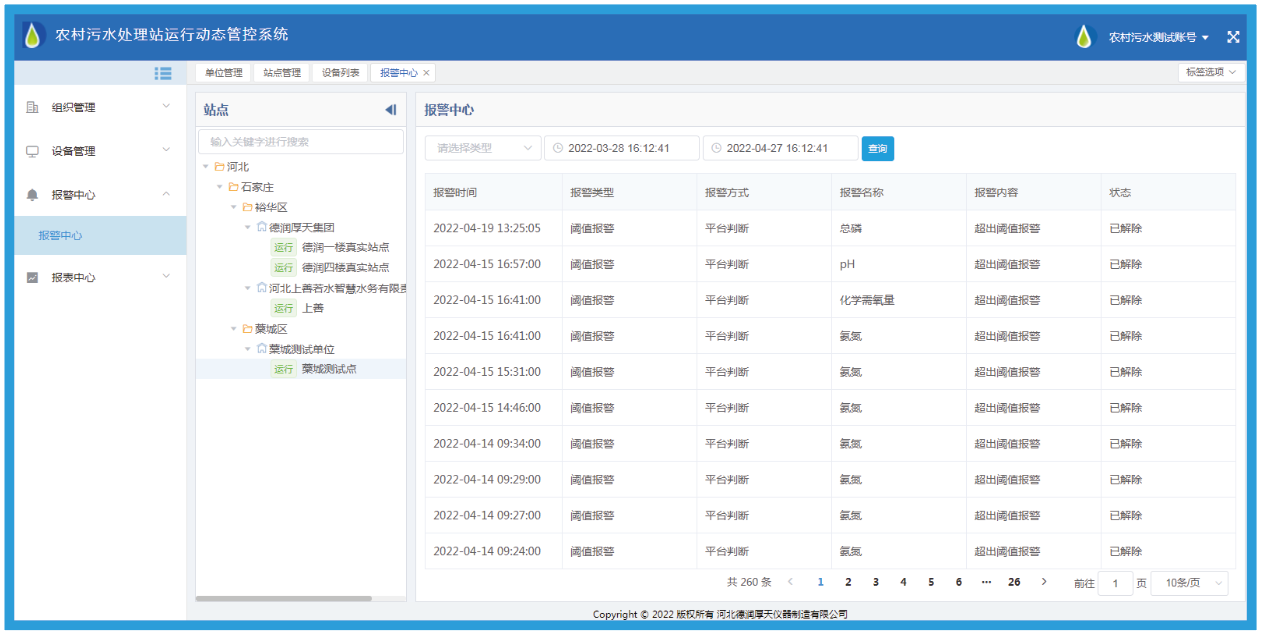Click the station keyword search field
This screenshot has width=1262, height=636.
point(300,142)
